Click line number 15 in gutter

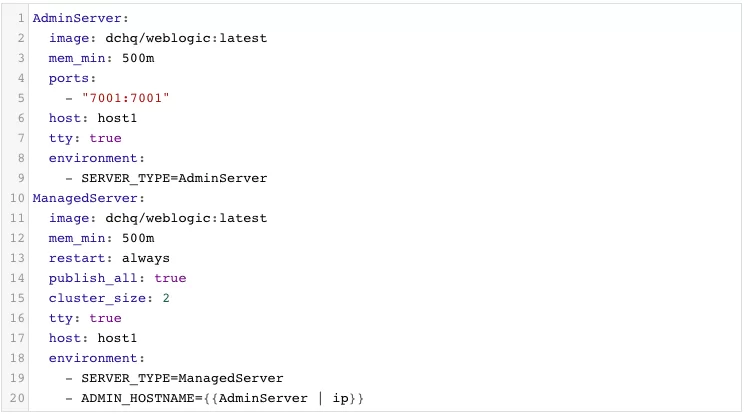coord(17,298)
